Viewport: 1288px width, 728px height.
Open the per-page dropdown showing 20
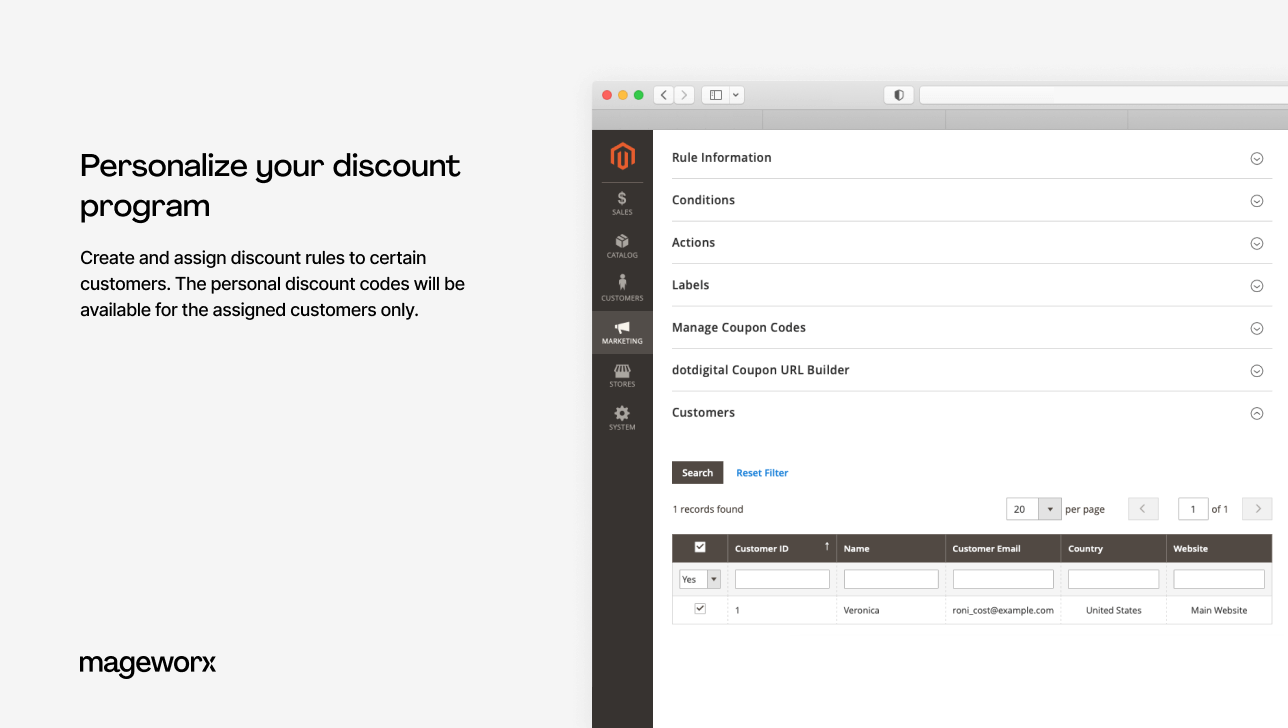(1048, 508)
